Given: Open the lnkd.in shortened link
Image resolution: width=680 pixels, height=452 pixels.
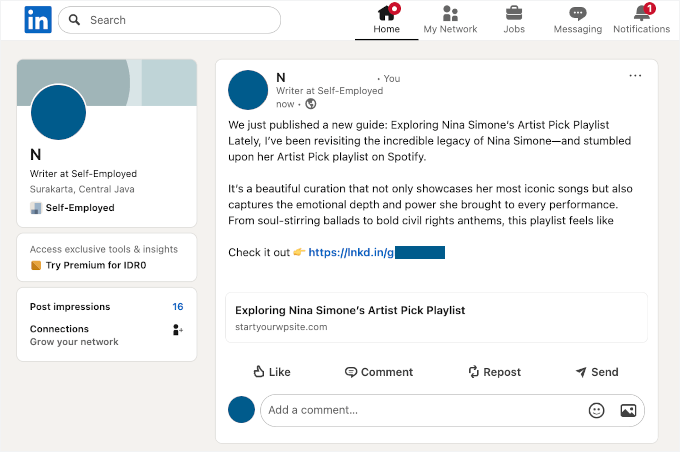Looking at the screenshot, I should coord(376,253).
